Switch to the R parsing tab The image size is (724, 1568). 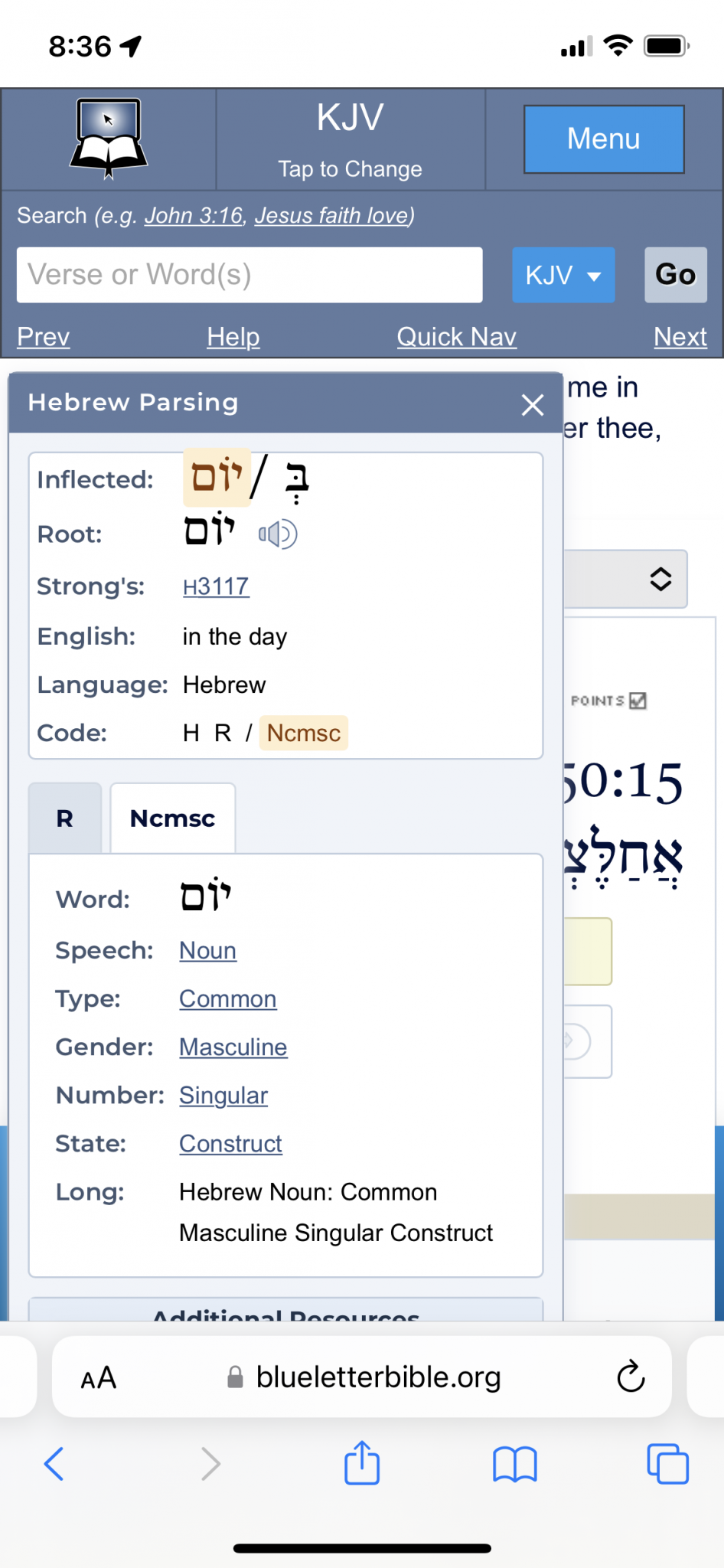(65, 818)
